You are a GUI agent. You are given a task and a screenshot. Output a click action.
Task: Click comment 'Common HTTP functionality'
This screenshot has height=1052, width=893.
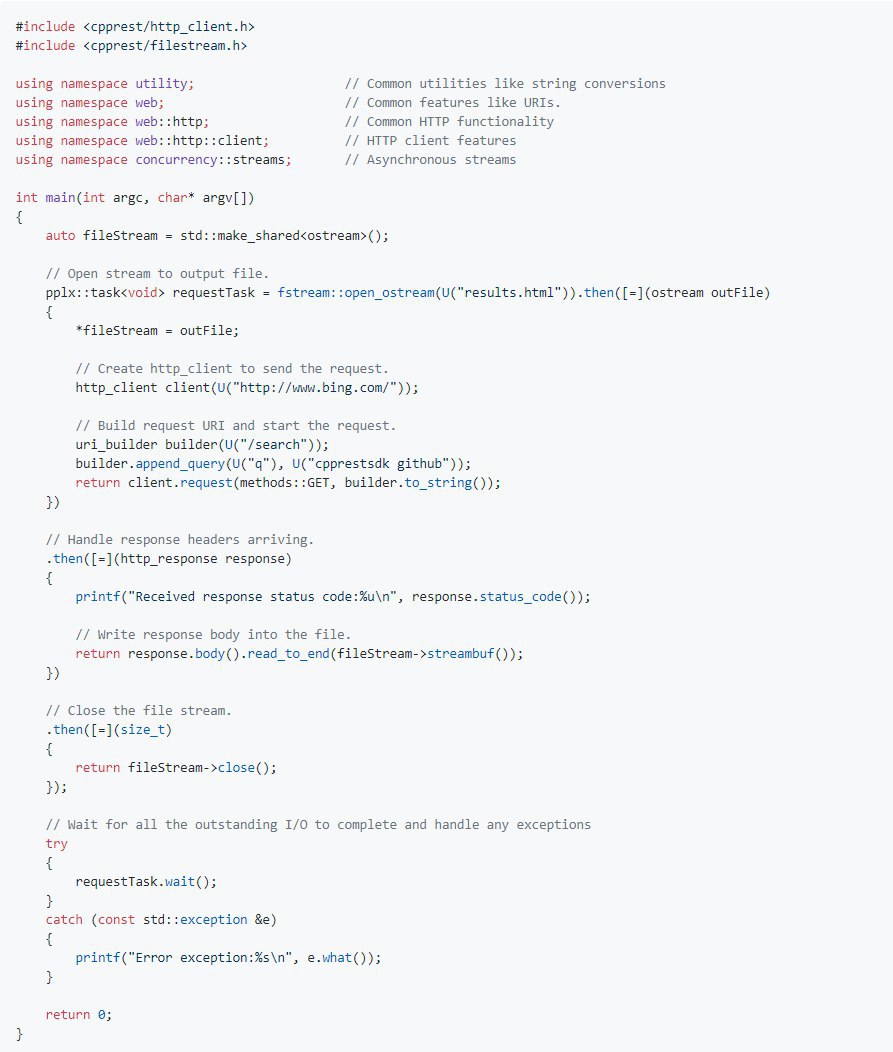(x=450, y=121)
